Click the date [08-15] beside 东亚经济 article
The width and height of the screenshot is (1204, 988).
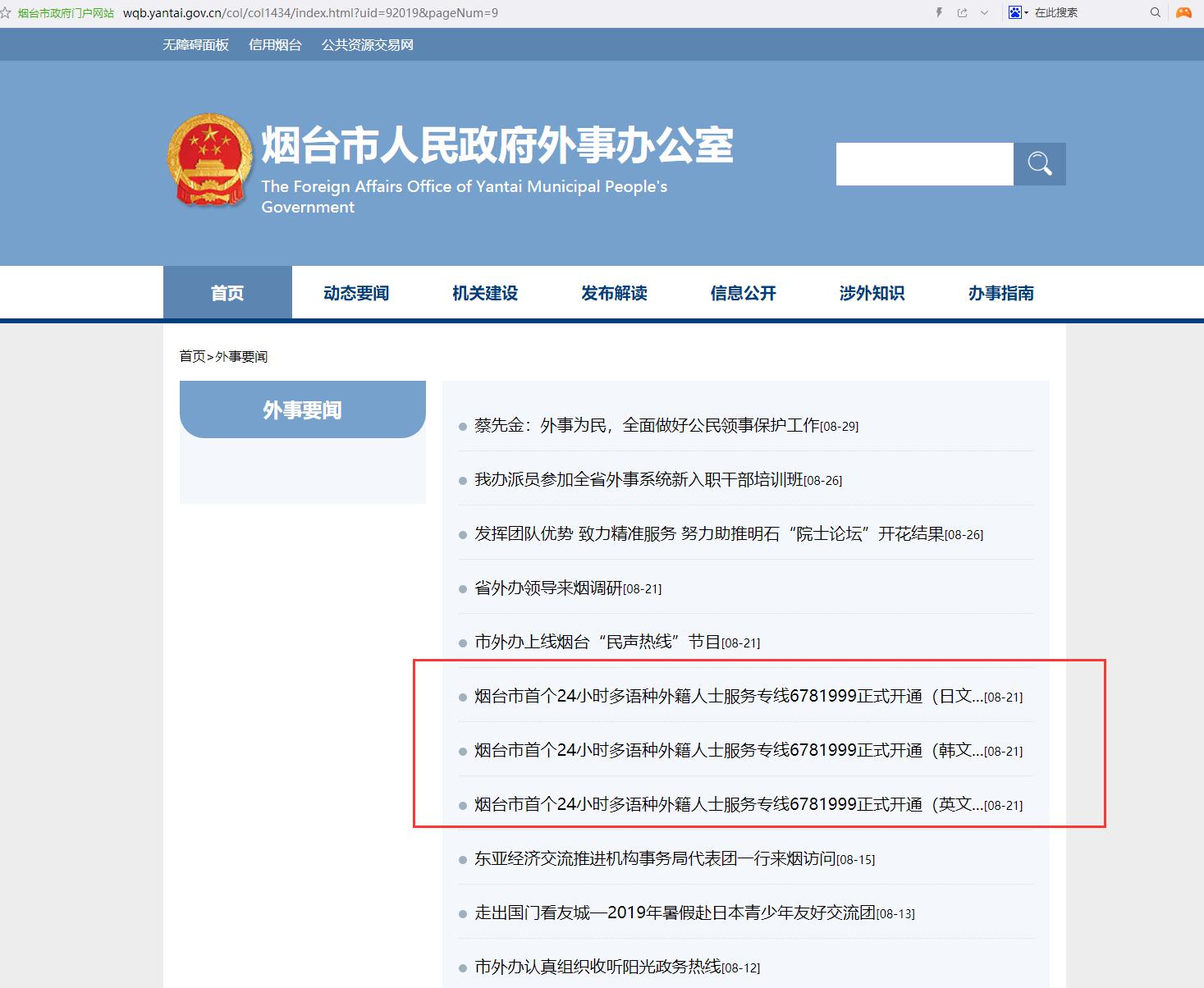point(856,860)
